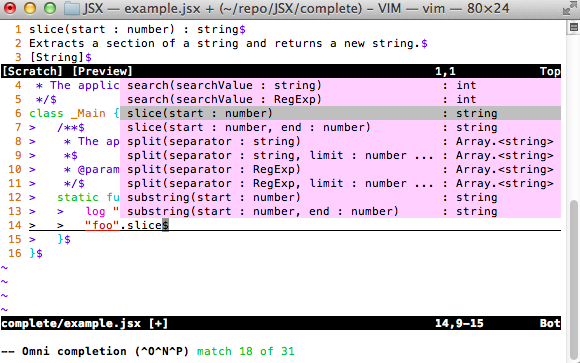The height and width of the screenshot is (363, 580).
Task: Click the fullscreen arrows icon in title bar
Action: pyautogui.click(x=569, y=9)
